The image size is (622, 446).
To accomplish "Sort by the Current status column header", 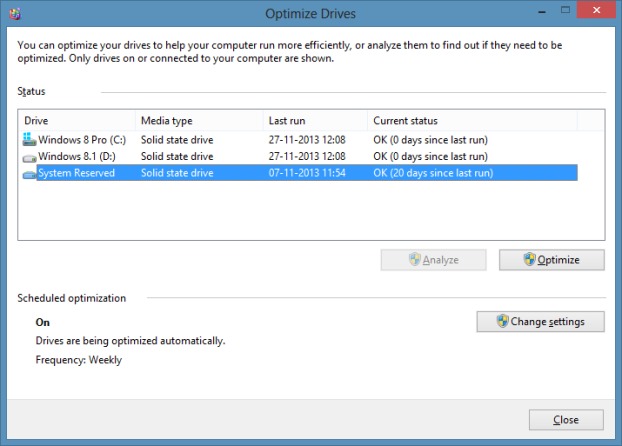I will coord(472,121).
